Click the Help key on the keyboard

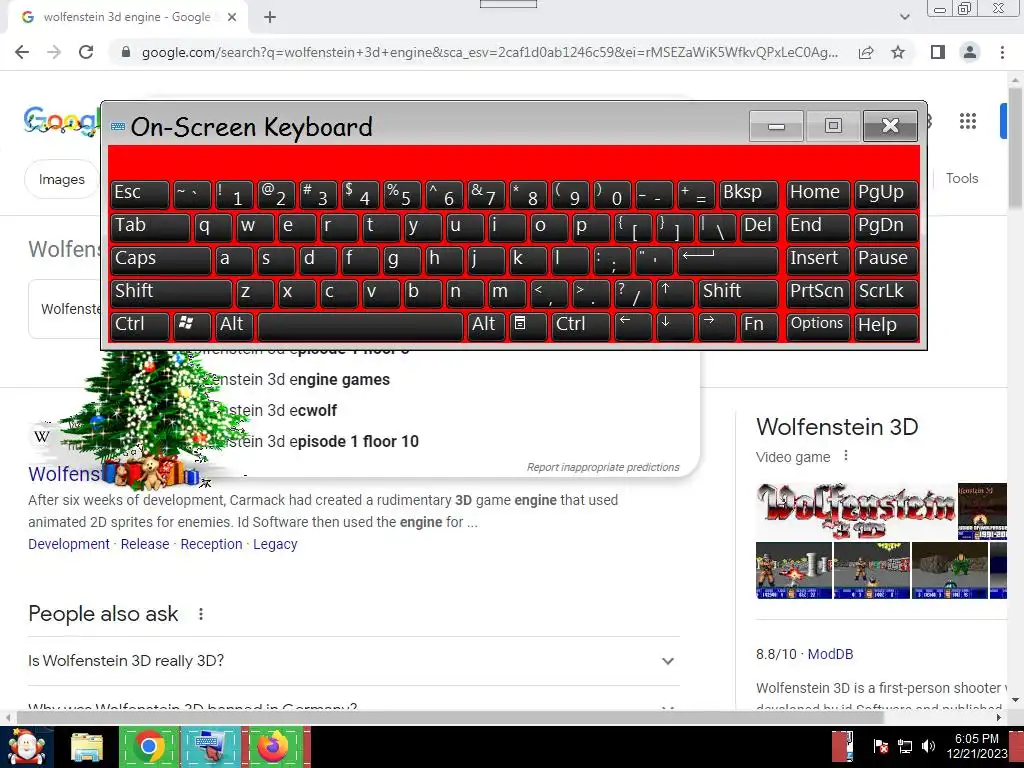click(886, 327)
